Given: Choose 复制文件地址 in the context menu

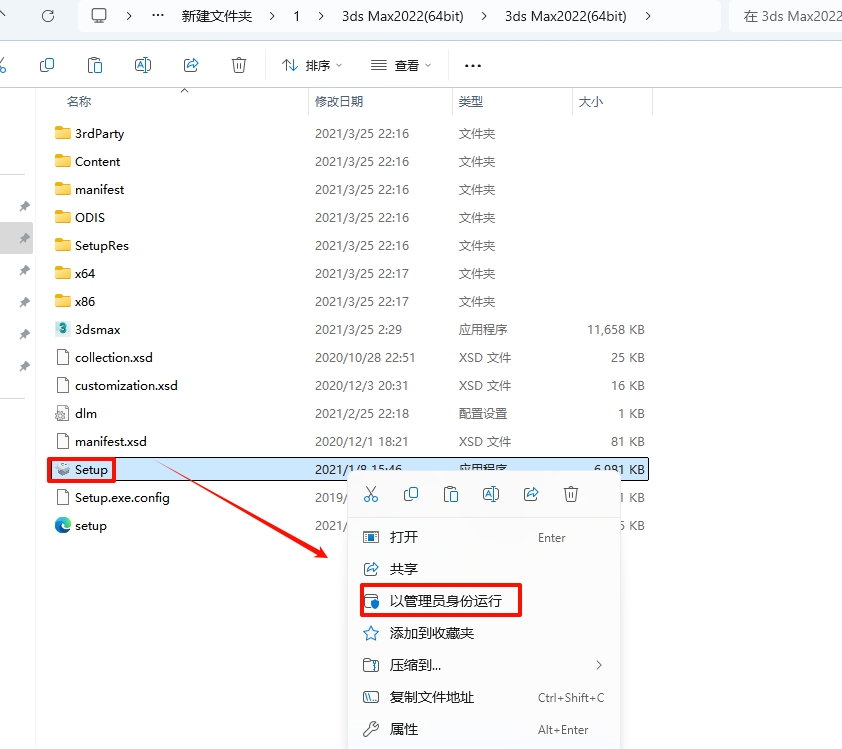Looking at the screenshot, I should [x=431, y=697].
